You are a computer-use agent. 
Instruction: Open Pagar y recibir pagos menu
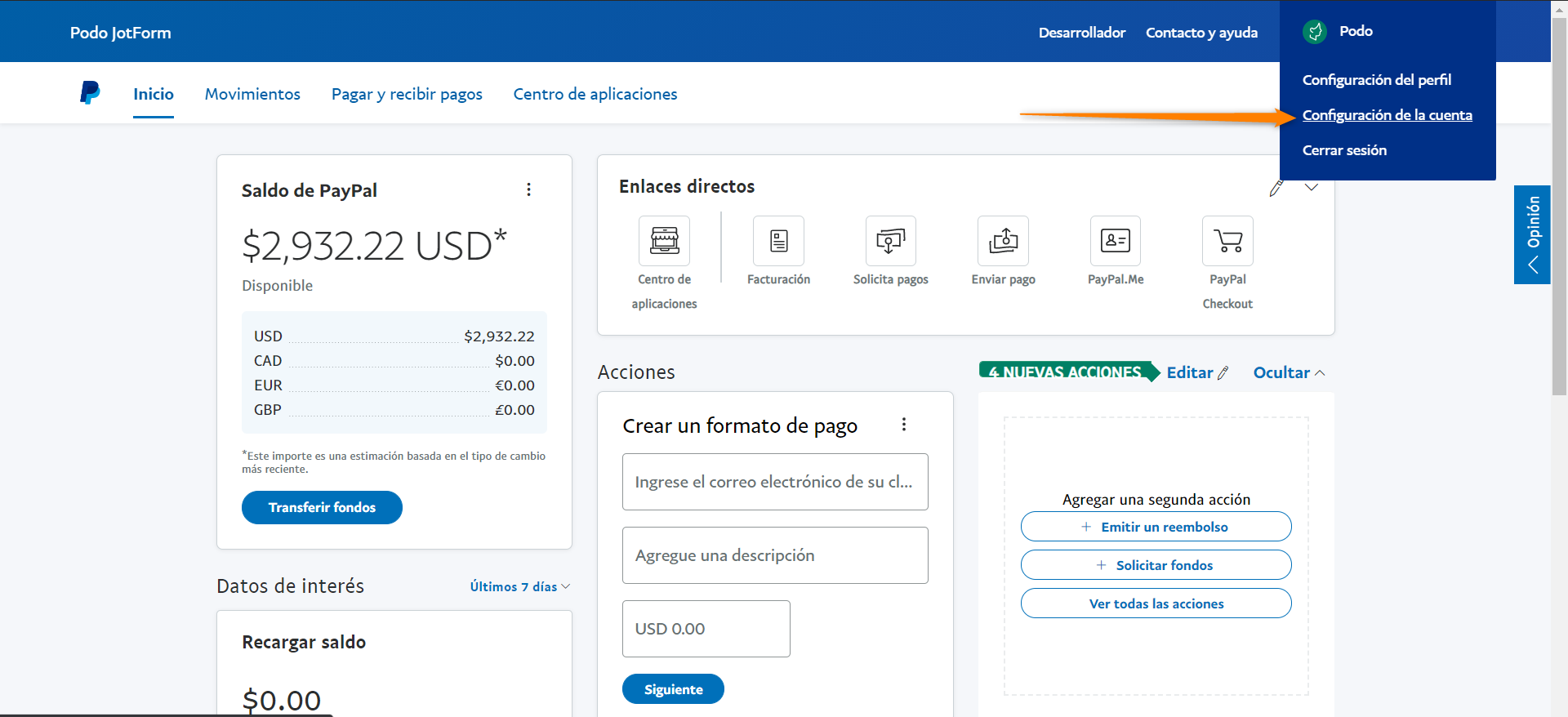point(407,94)
